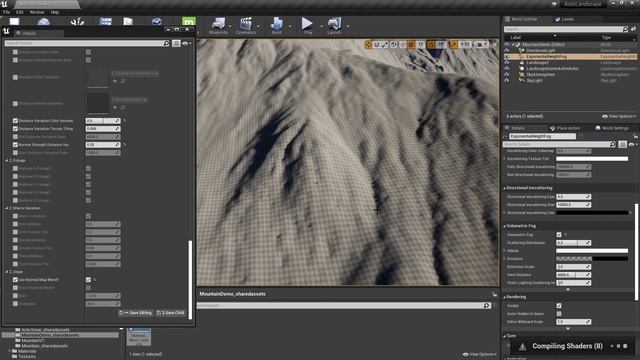Open the Edit menu

tap(20, 12)
